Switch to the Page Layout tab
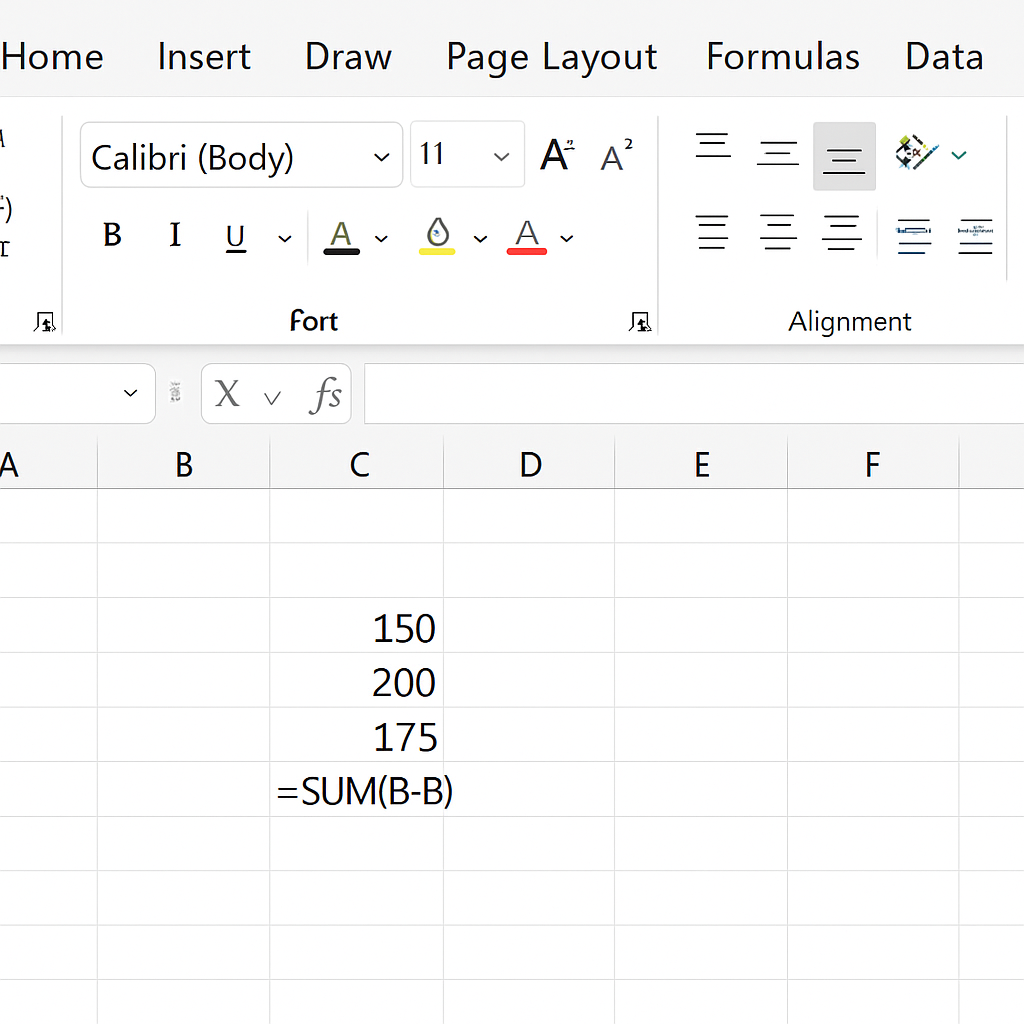Screen dimensions: 1024x1024 (x=551, y=57)
